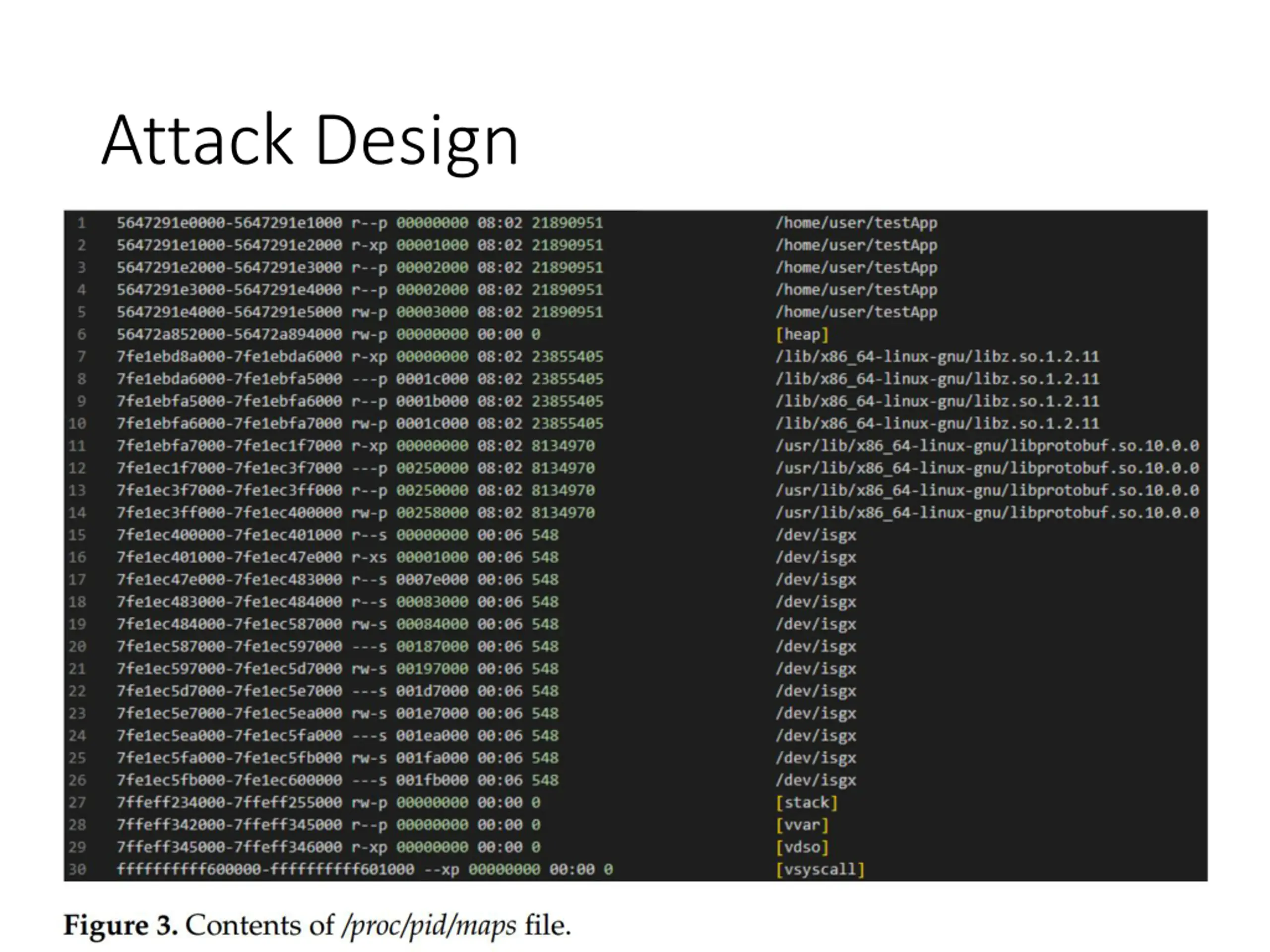
Task: Select address 7fe1ec5fb000-7fe1ec600000
Action: (230, 780)
